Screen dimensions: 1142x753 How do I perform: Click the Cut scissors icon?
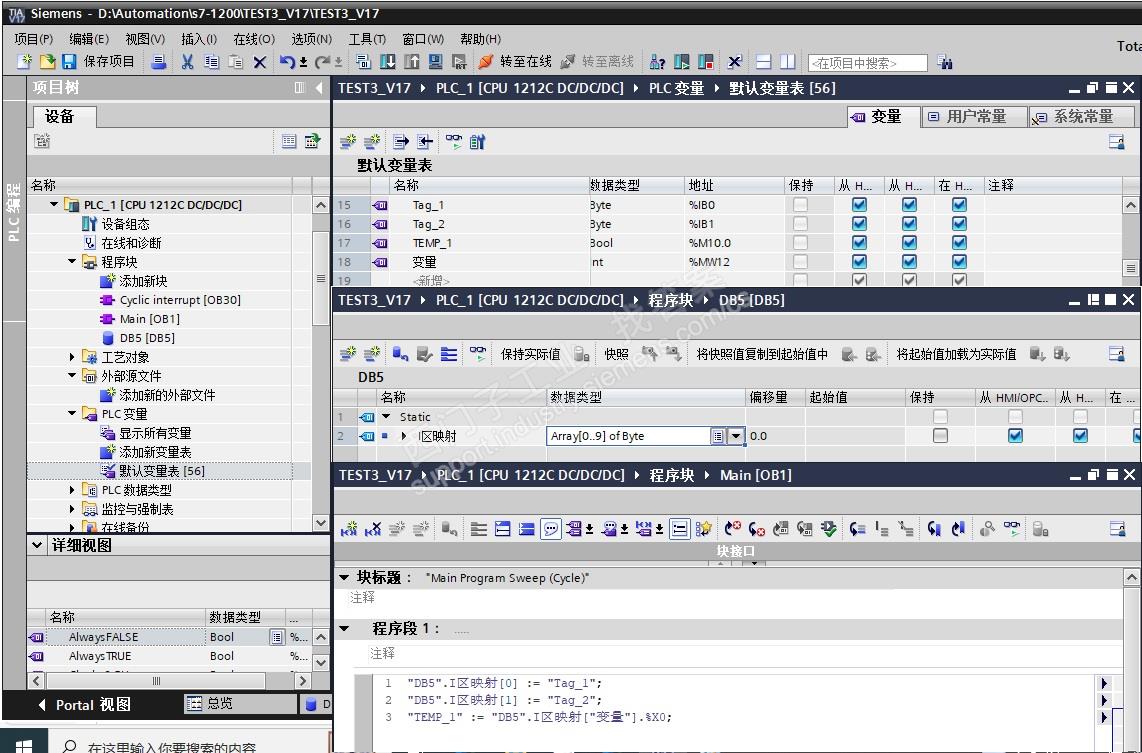click(x=187, y=62)
